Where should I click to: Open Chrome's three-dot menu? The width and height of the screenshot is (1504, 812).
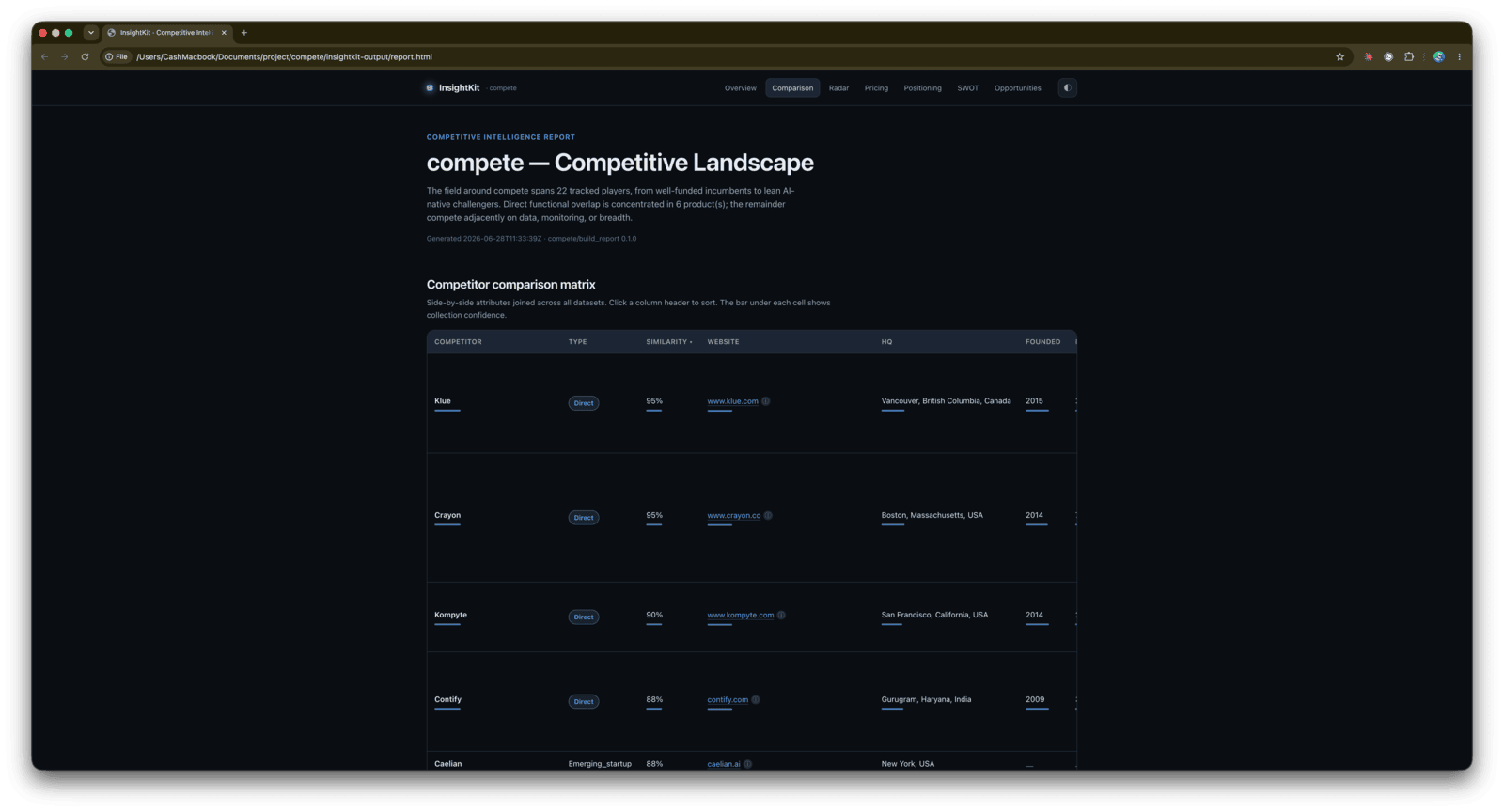coord(1459,57)
